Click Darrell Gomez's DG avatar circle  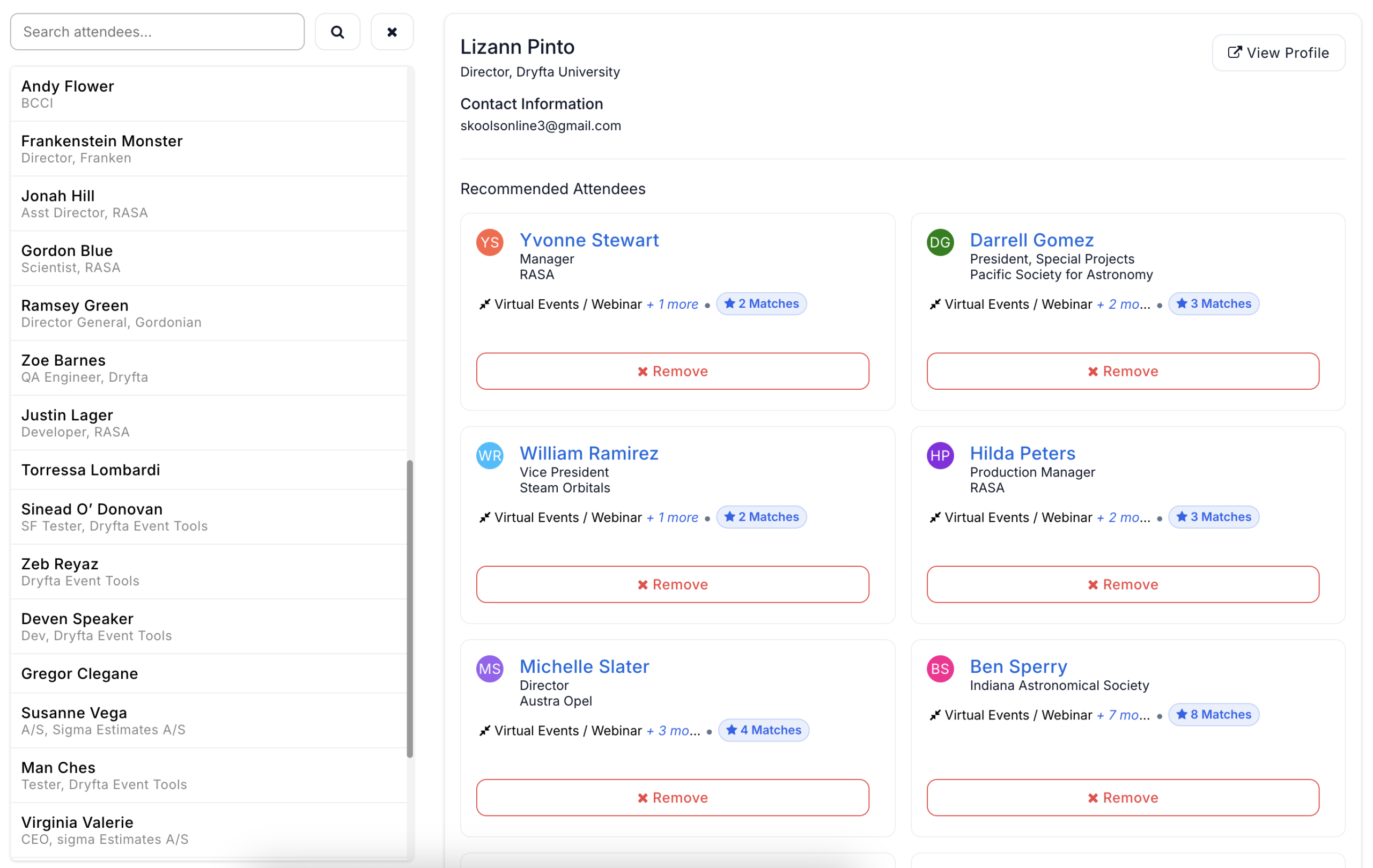tap(940, 242)
